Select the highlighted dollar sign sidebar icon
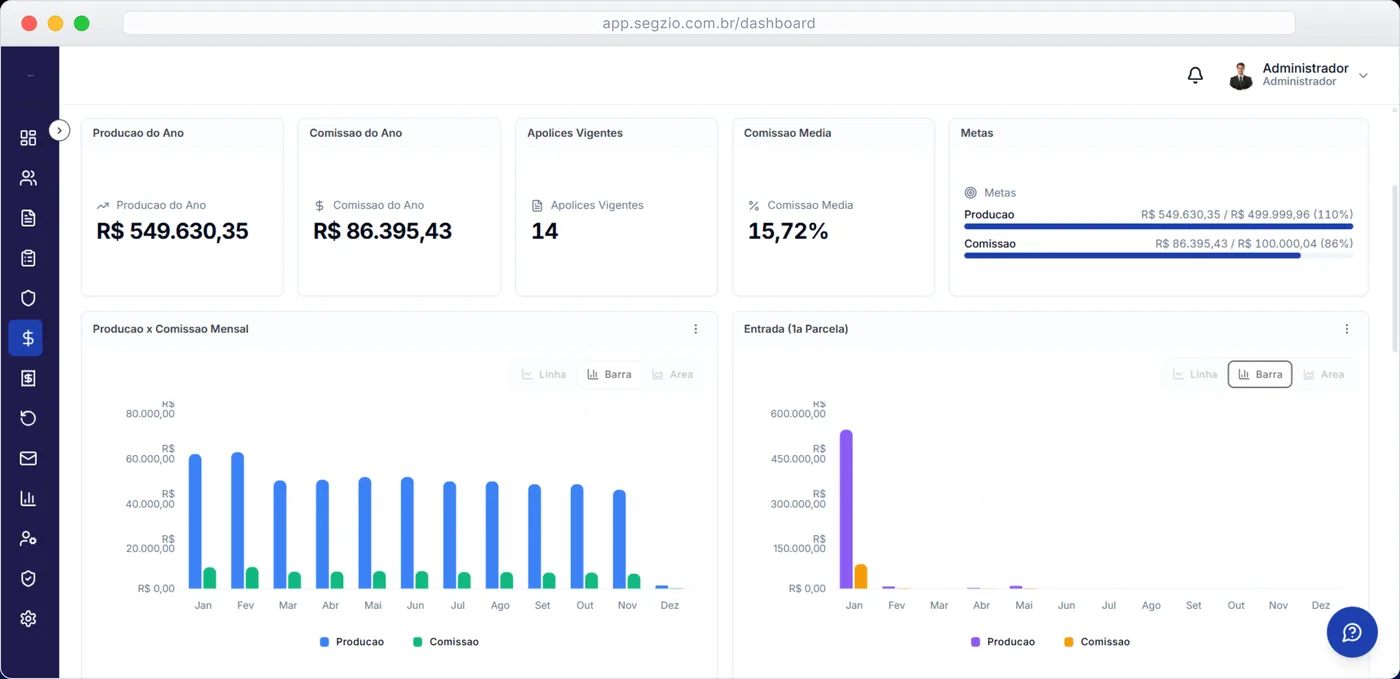Viewport: 1400px width, 679px height. pos(26,338)
